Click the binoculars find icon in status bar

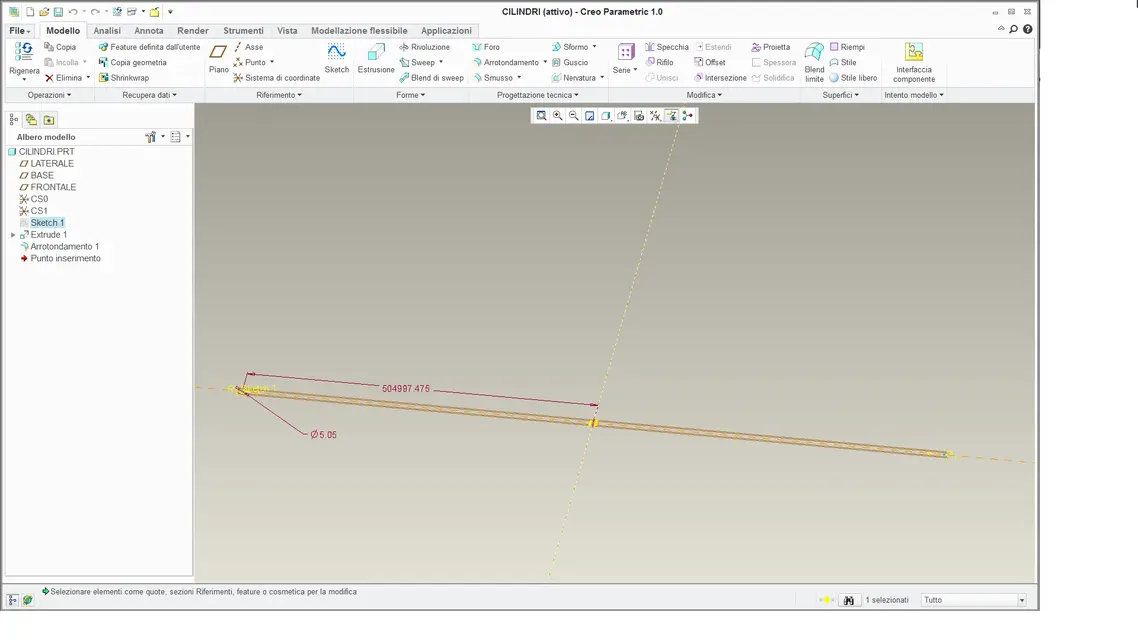(848, 600)
